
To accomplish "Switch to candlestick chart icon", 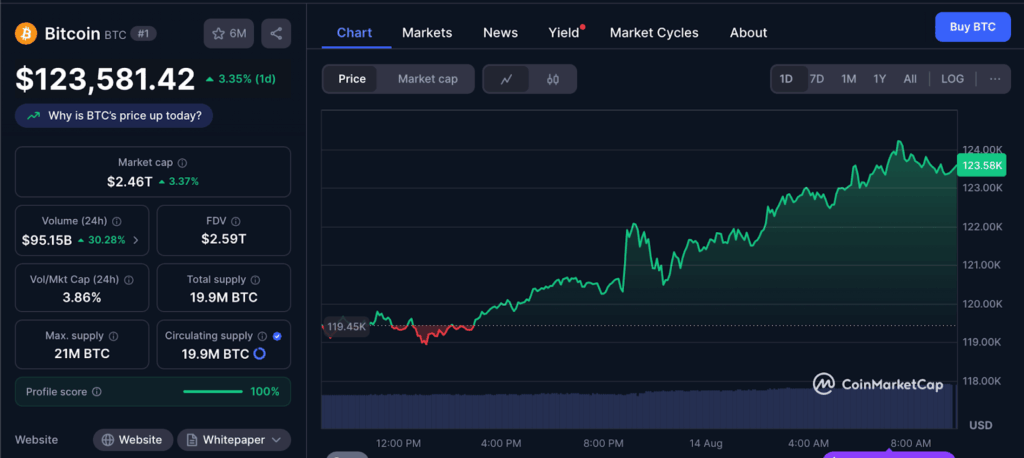I will (x=552, y=79).
